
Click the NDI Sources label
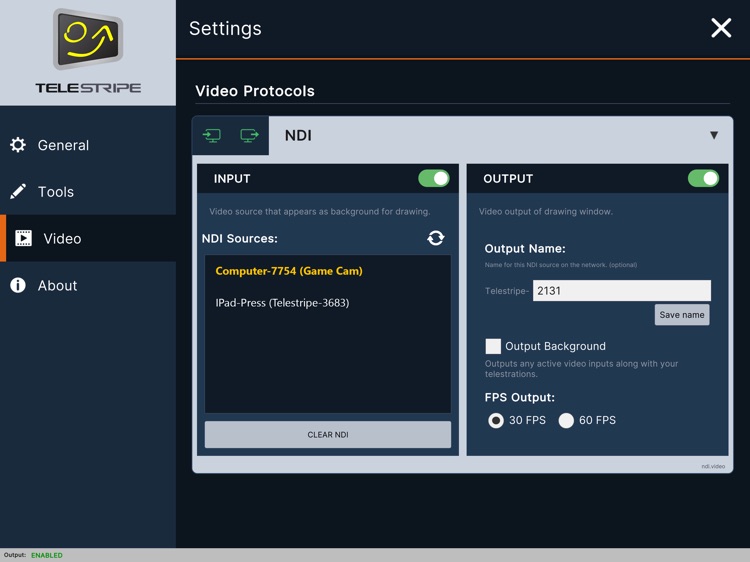click(x=240, y=238)
